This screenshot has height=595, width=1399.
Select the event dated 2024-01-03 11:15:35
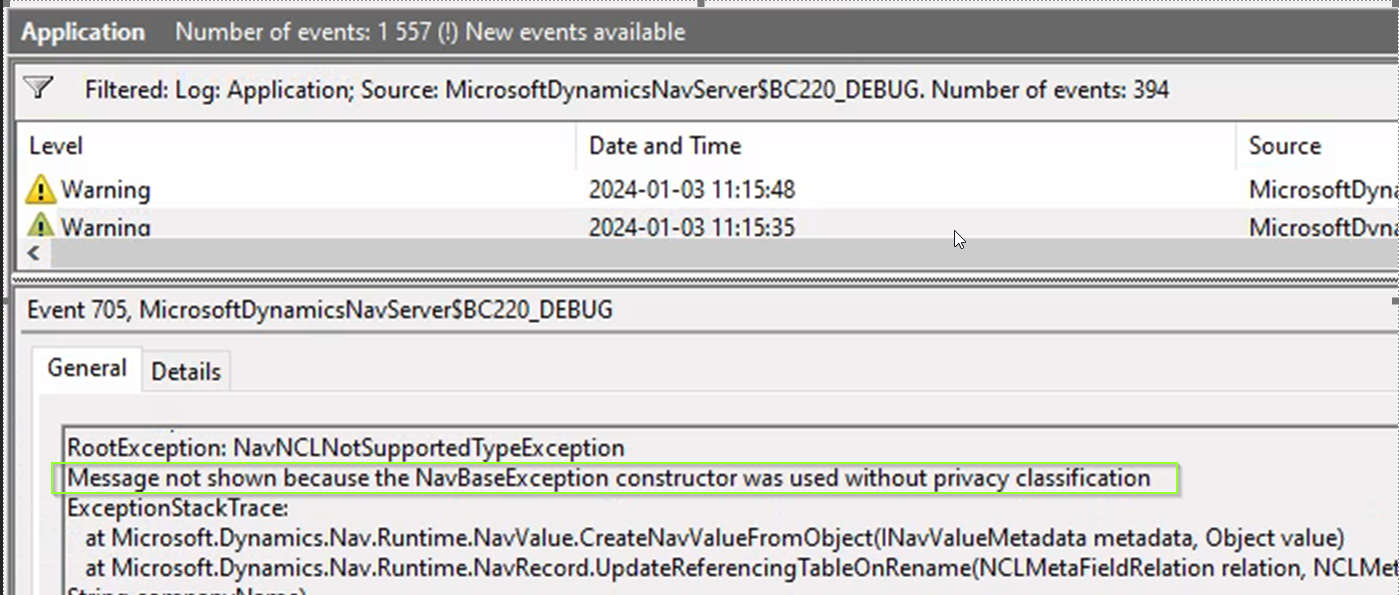[x=691, y=227]
